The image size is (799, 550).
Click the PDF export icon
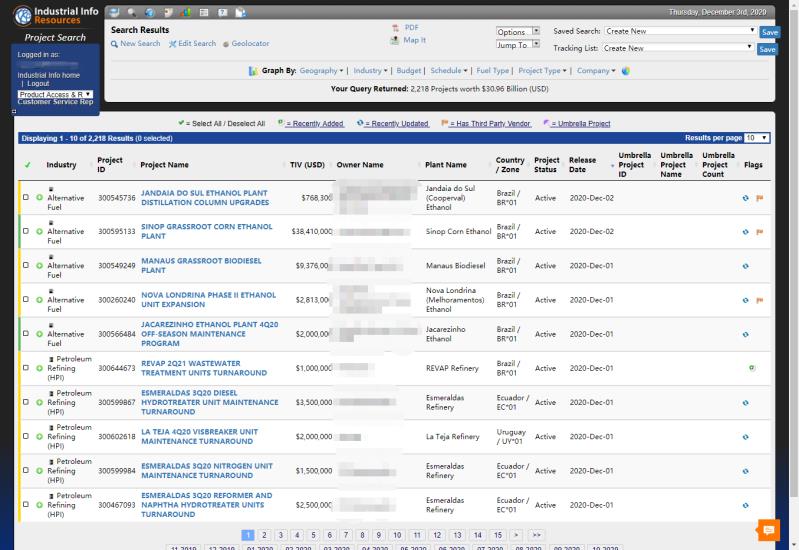(x=395, y=28)
